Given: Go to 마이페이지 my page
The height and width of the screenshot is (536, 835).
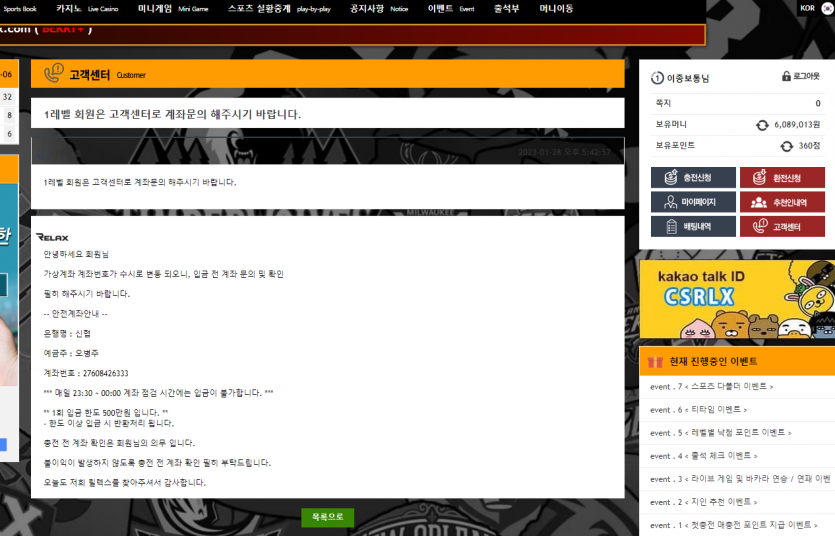Looking at the screenshot, I should 693,202.
